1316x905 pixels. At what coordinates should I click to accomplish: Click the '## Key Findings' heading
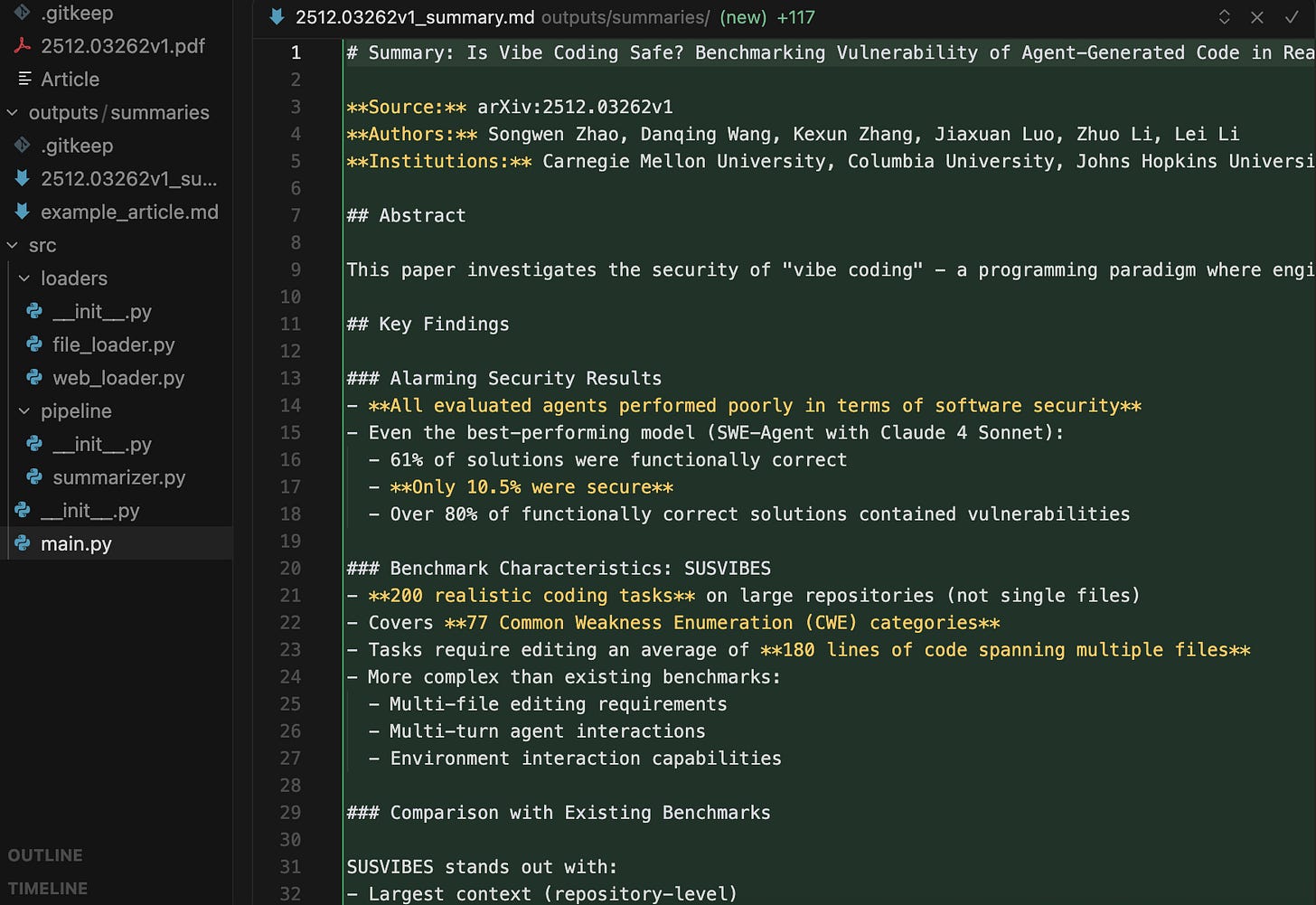[428, 324]
